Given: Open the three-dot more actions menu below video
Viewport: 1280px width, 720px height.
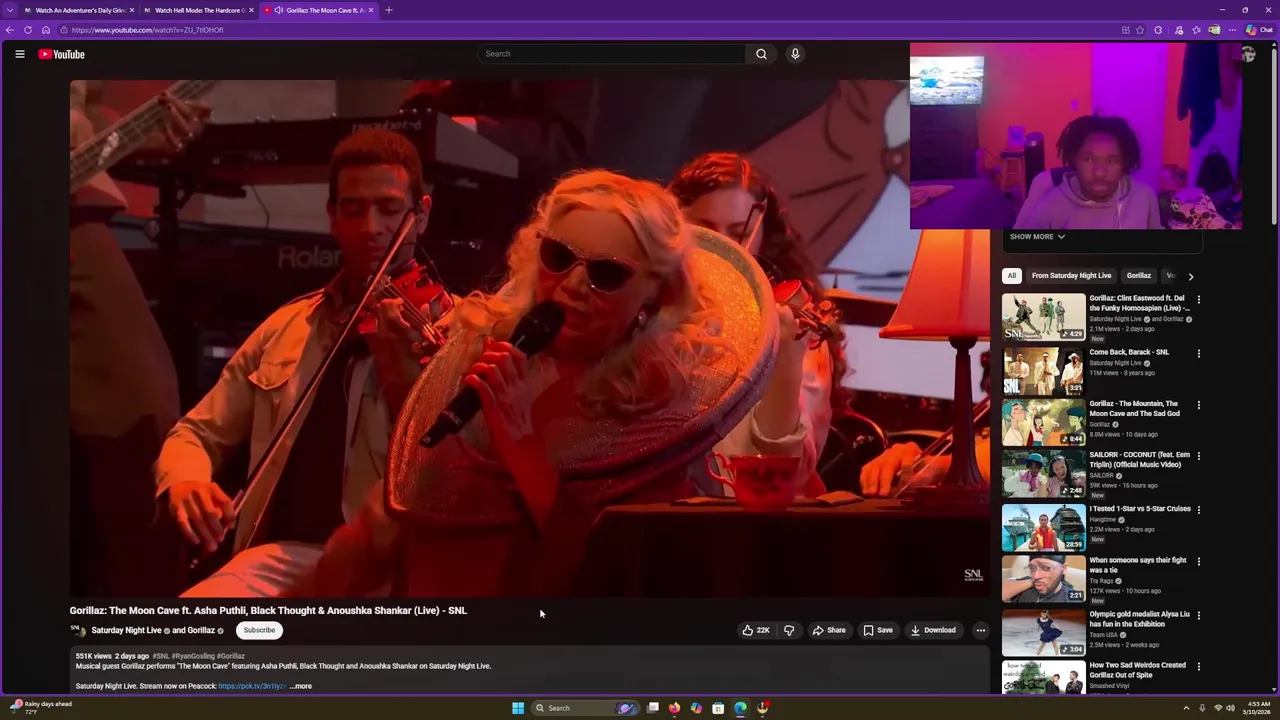Looking at the screenshot, I should point(980,630).
